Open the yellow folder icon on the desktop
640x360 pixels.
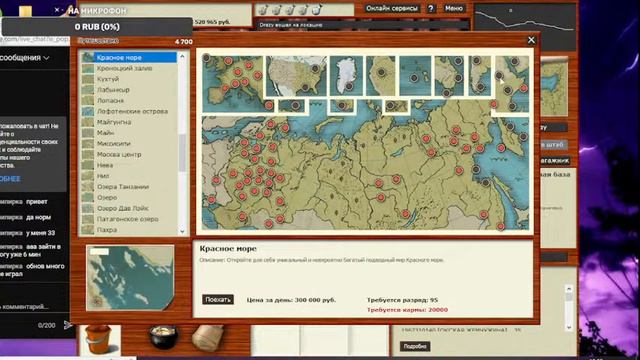(25, 11)
